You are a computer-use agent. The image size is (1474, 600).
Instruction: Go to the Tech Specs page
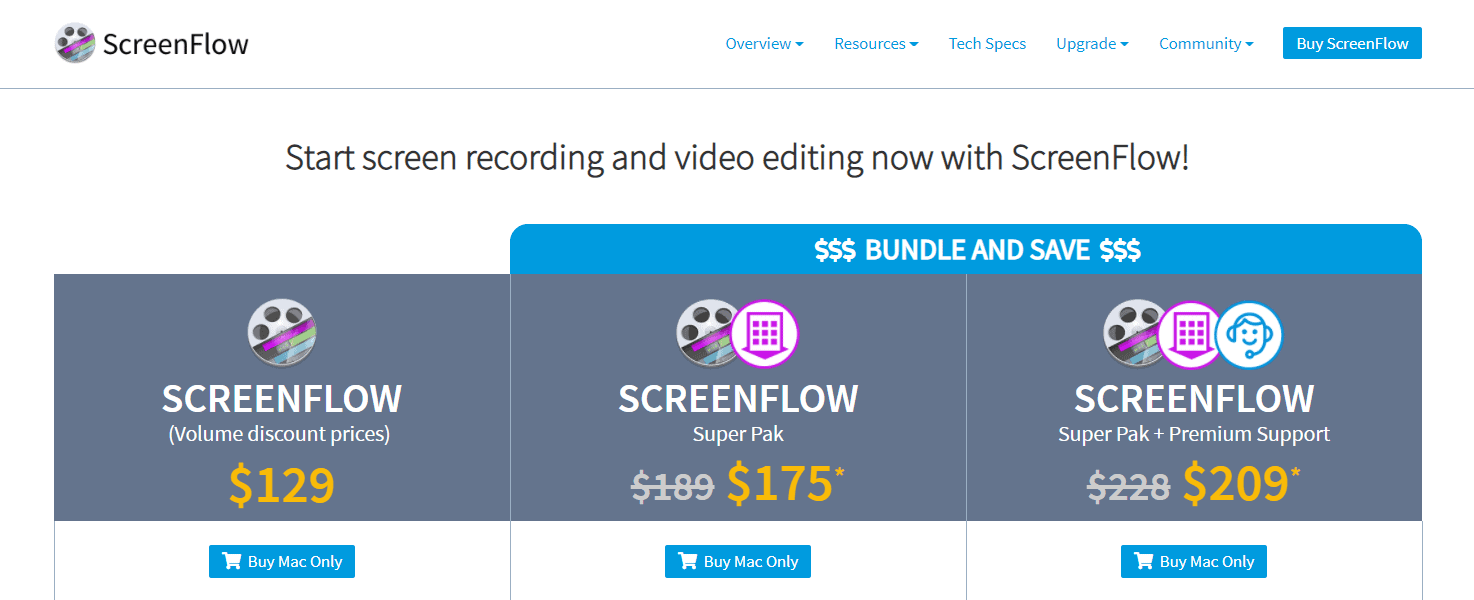click(987, 44)
